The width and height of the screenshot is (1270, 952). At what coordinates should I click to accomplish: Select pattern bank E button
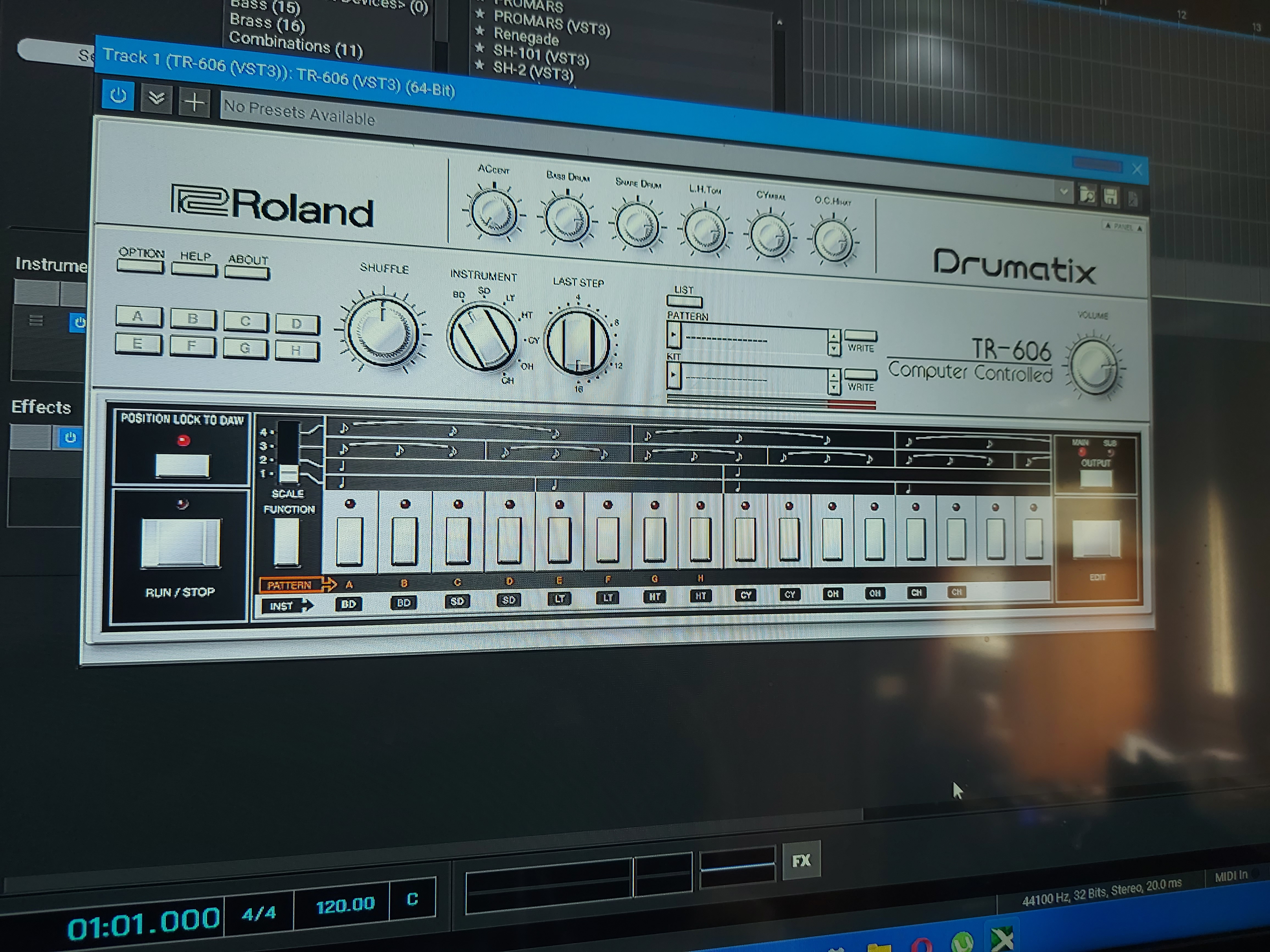tap(138, 344)
